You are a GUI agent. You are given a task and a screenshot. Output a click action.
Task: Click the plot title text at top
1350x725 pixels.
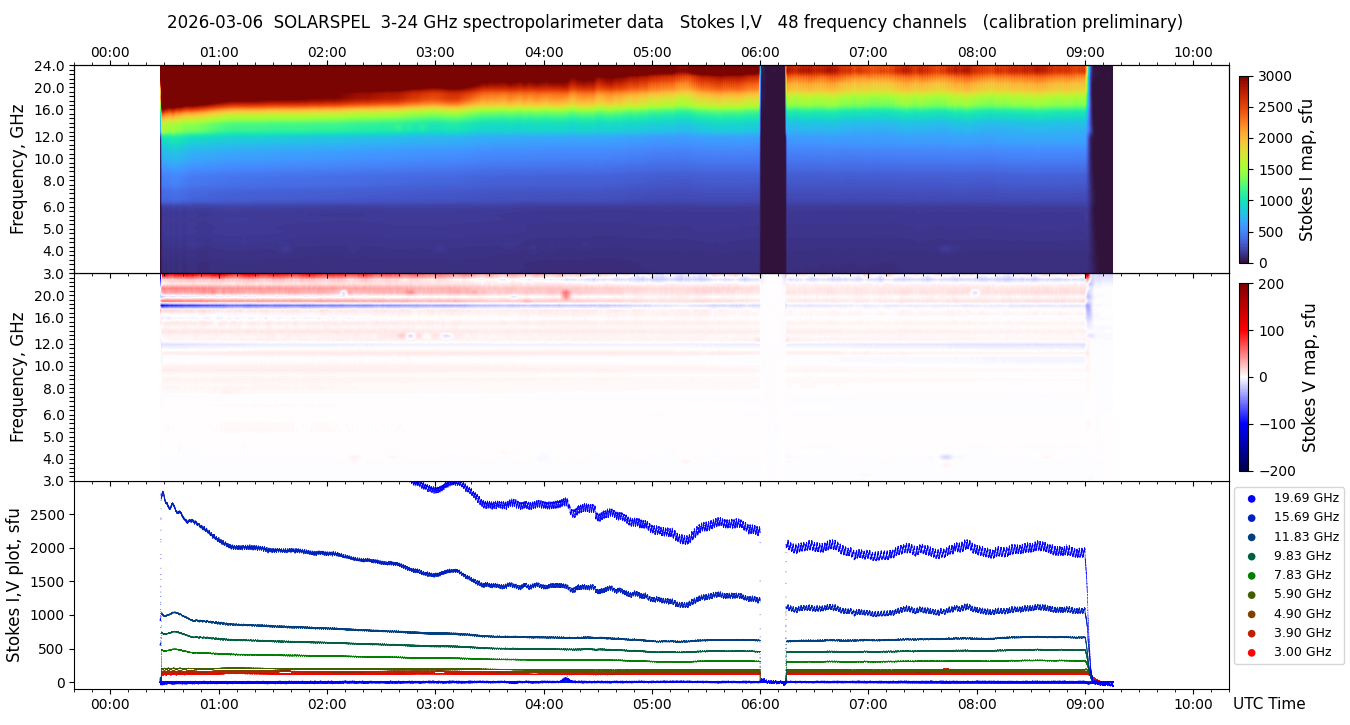click(x=674, y=22)
